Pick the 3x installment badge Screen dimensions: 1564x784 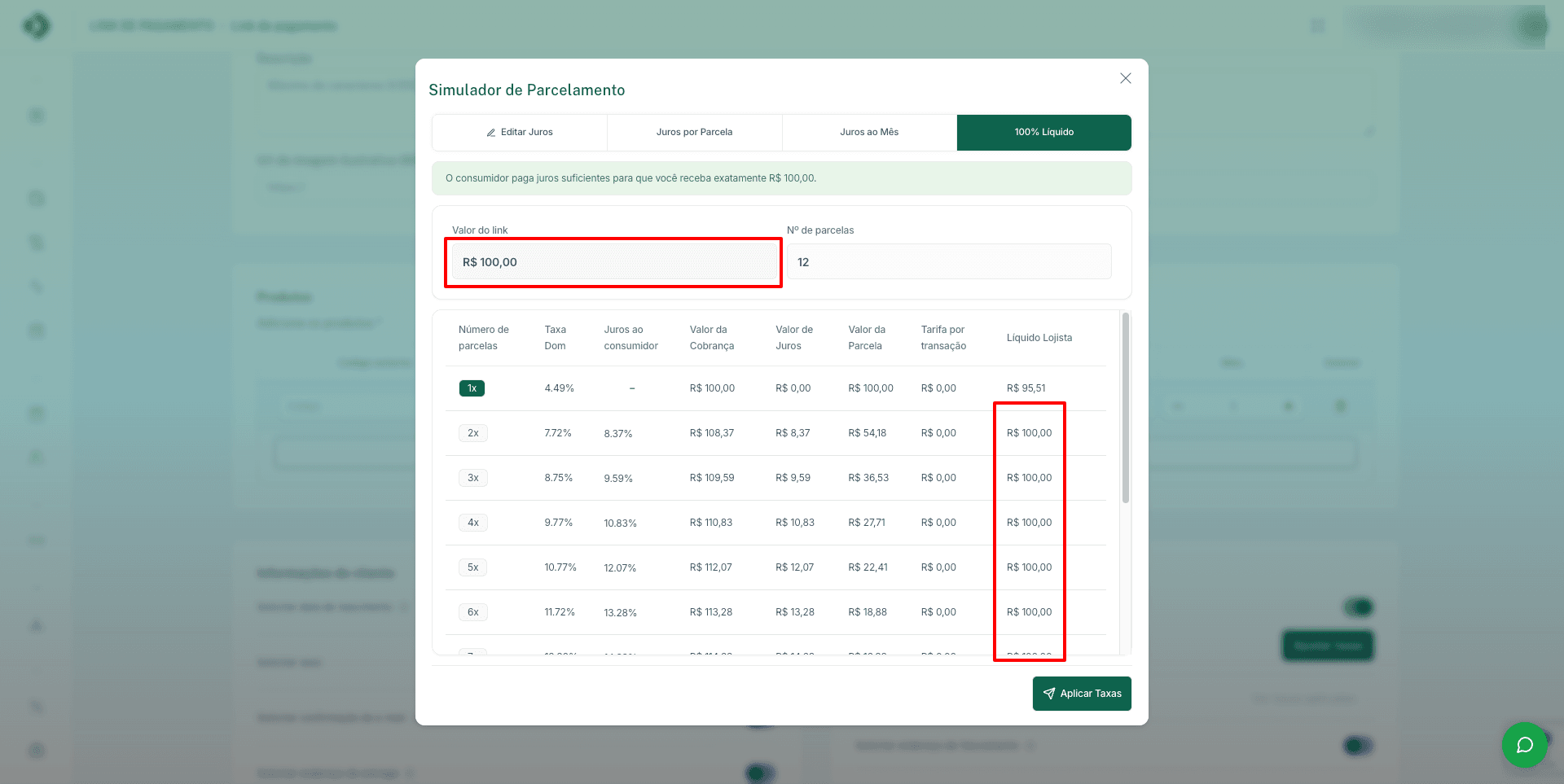click(472, 478)
